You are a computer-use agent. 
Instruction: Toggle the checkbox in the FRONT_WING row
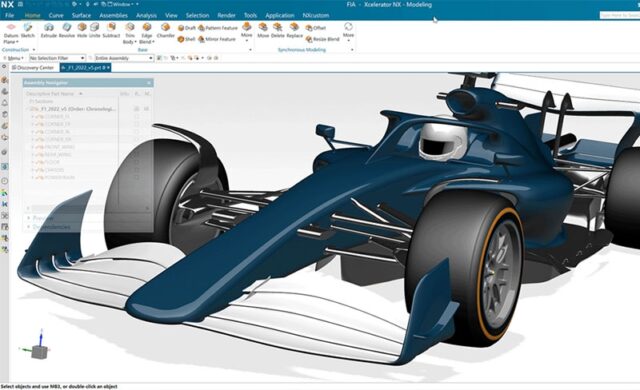coord(137,147)
